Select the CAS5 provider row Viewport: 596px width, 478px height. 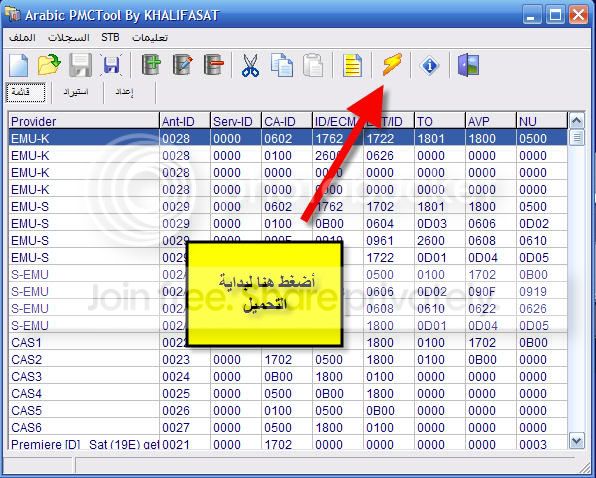(288, 411)
